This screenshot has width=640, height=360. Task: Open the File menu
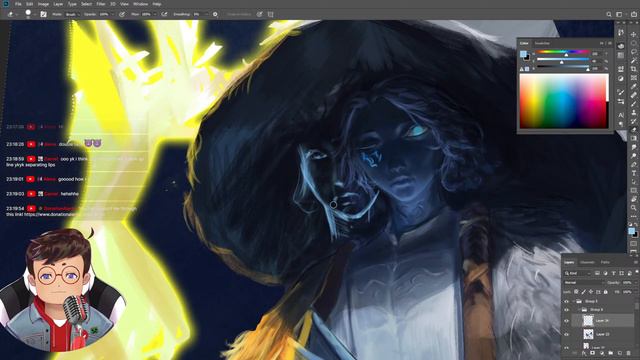tap(18, 4)
